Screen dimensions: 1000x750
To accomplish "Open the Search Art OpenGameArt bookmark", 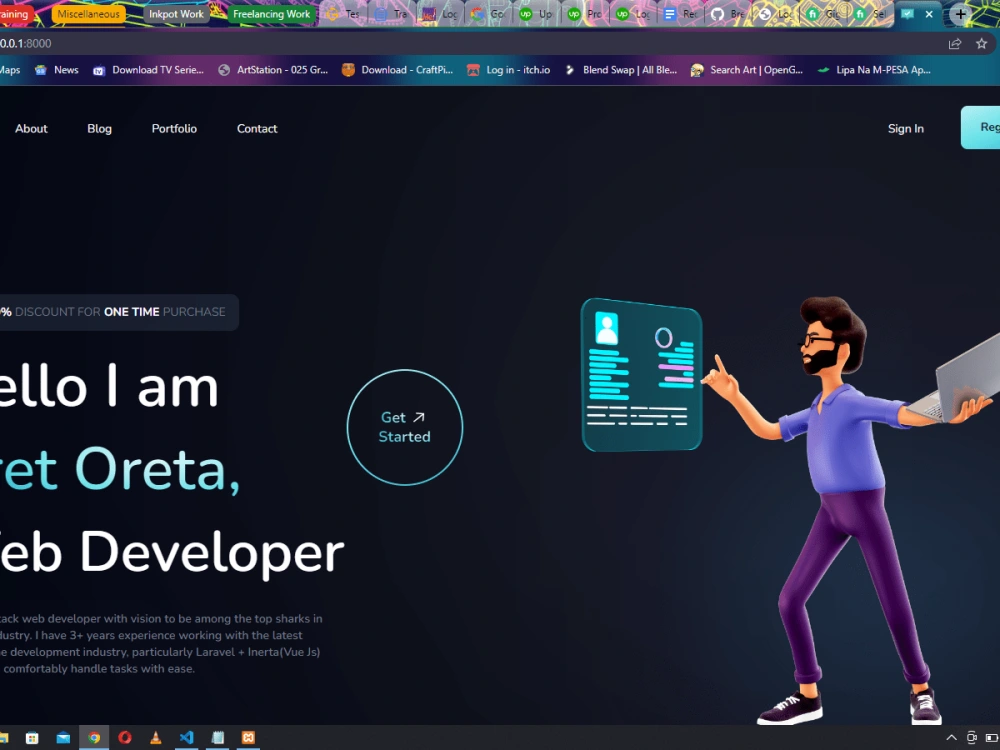I will (x=747, y=70).
